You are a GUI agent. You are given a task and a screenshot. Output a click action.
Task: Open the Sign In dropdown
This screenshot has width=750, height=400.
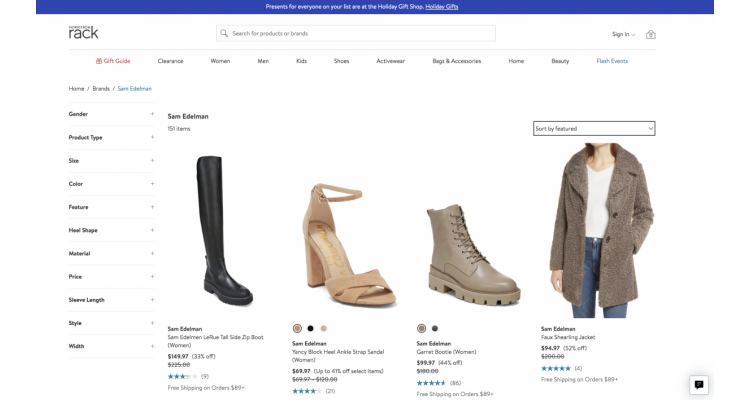coord(623,34)
